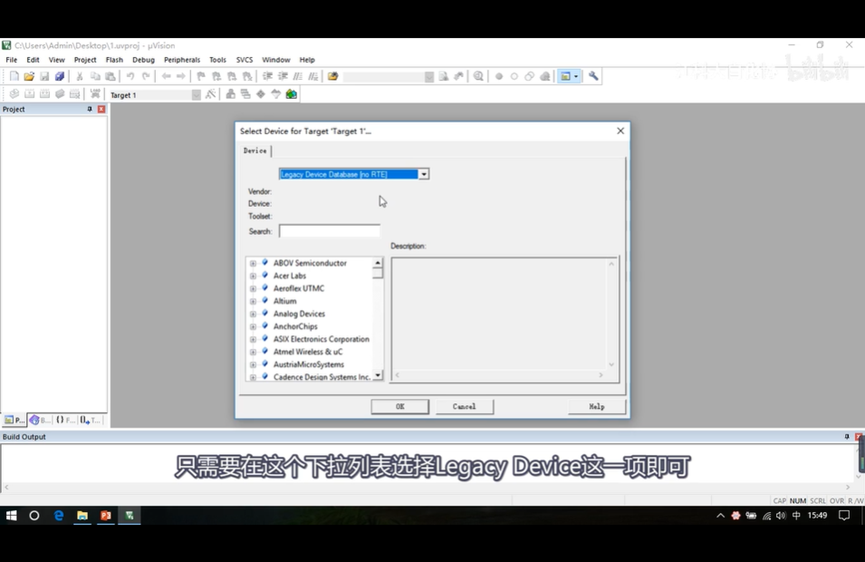Click the File Extensions and Books icon
Image resolution: width=865 pixels, height=562 pixels.
pos(231,94)
